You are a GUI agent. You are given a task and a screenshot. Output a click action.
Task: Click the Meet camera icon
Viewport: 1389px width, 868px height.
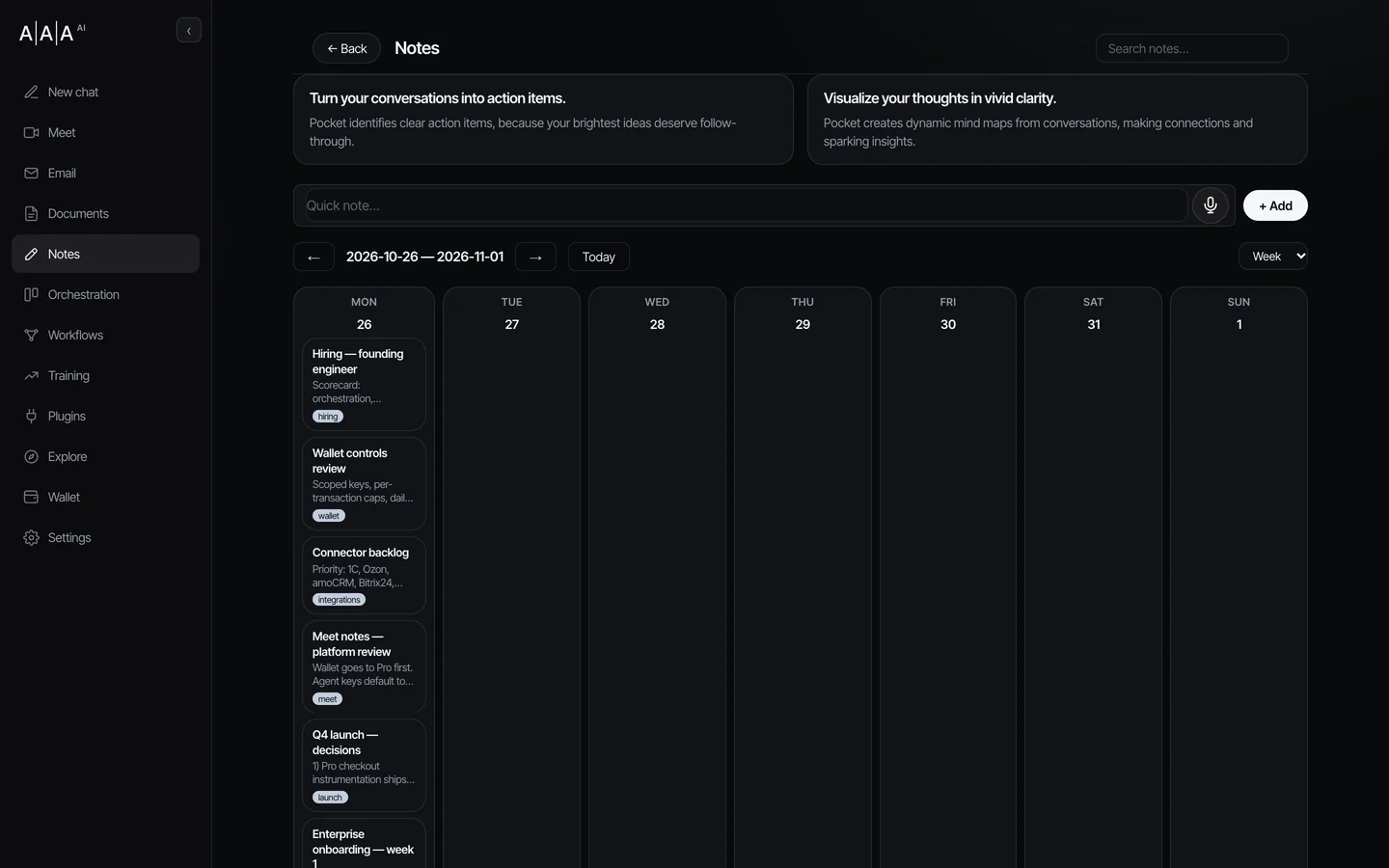point(31,133)
